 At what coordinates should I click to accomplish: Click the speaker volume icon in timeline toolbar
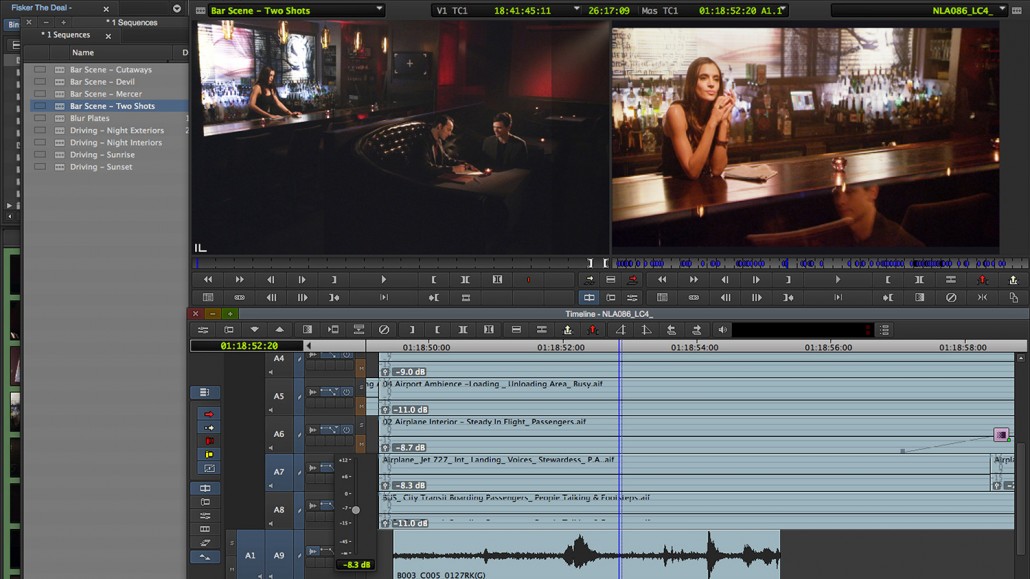point(722,330)
